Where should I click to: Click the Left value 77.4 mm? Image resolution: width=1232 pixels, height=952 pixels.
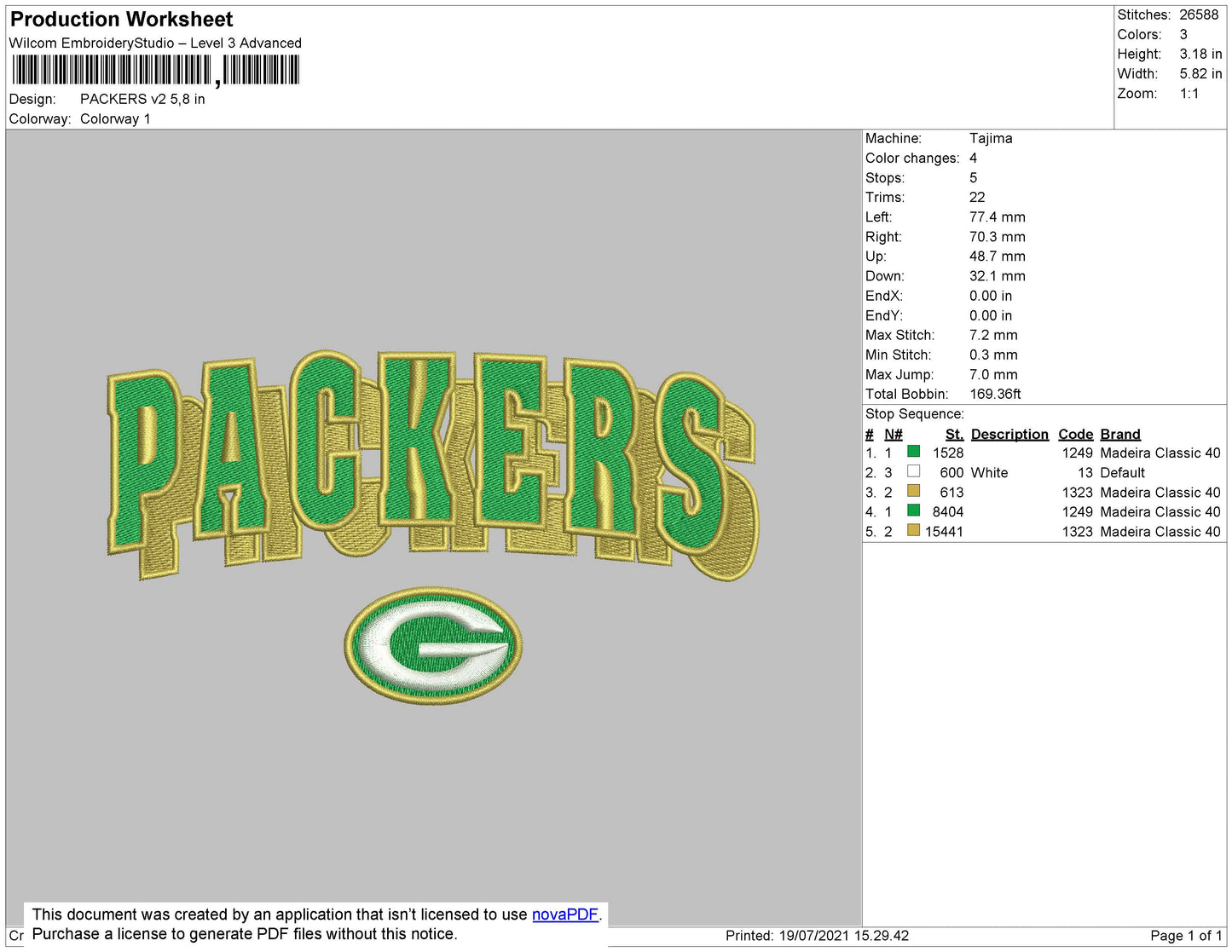click(998, 216)
